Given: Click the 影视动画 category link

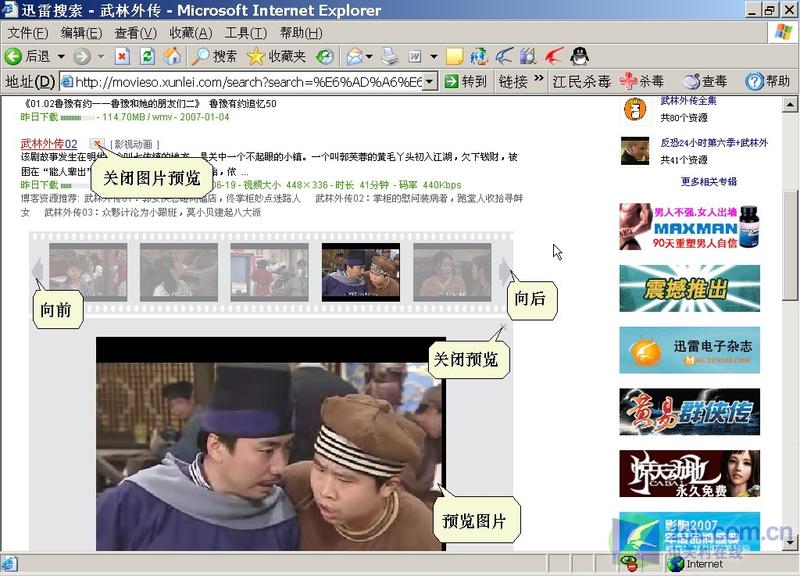Looking at the screenshot, I should 134,144.
